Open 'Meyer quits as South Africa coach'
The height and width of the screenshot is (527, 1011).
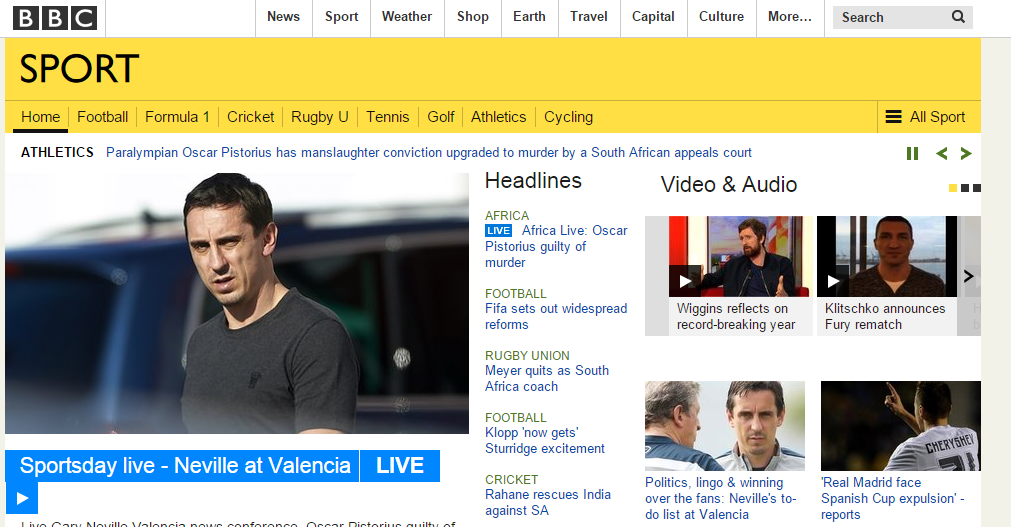pyautogui.click(x=547, y=379)
